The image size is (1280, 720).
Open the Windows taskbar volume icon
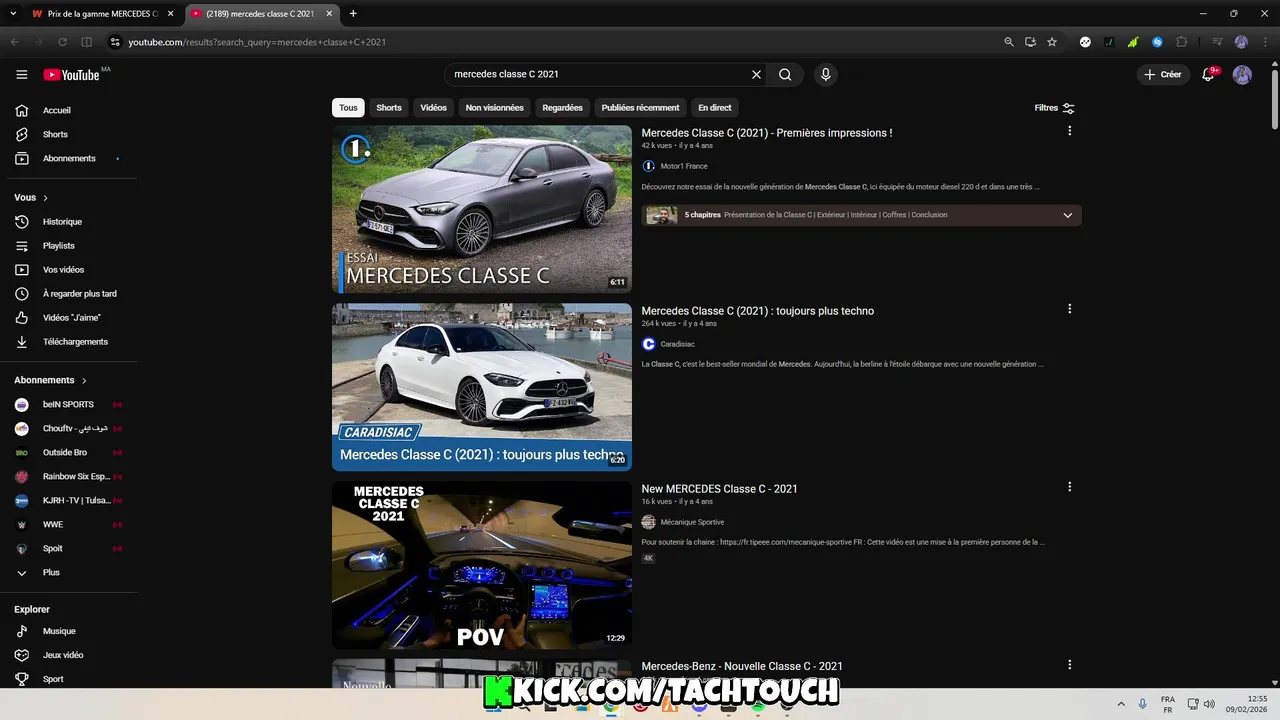tap(1208, 704)
